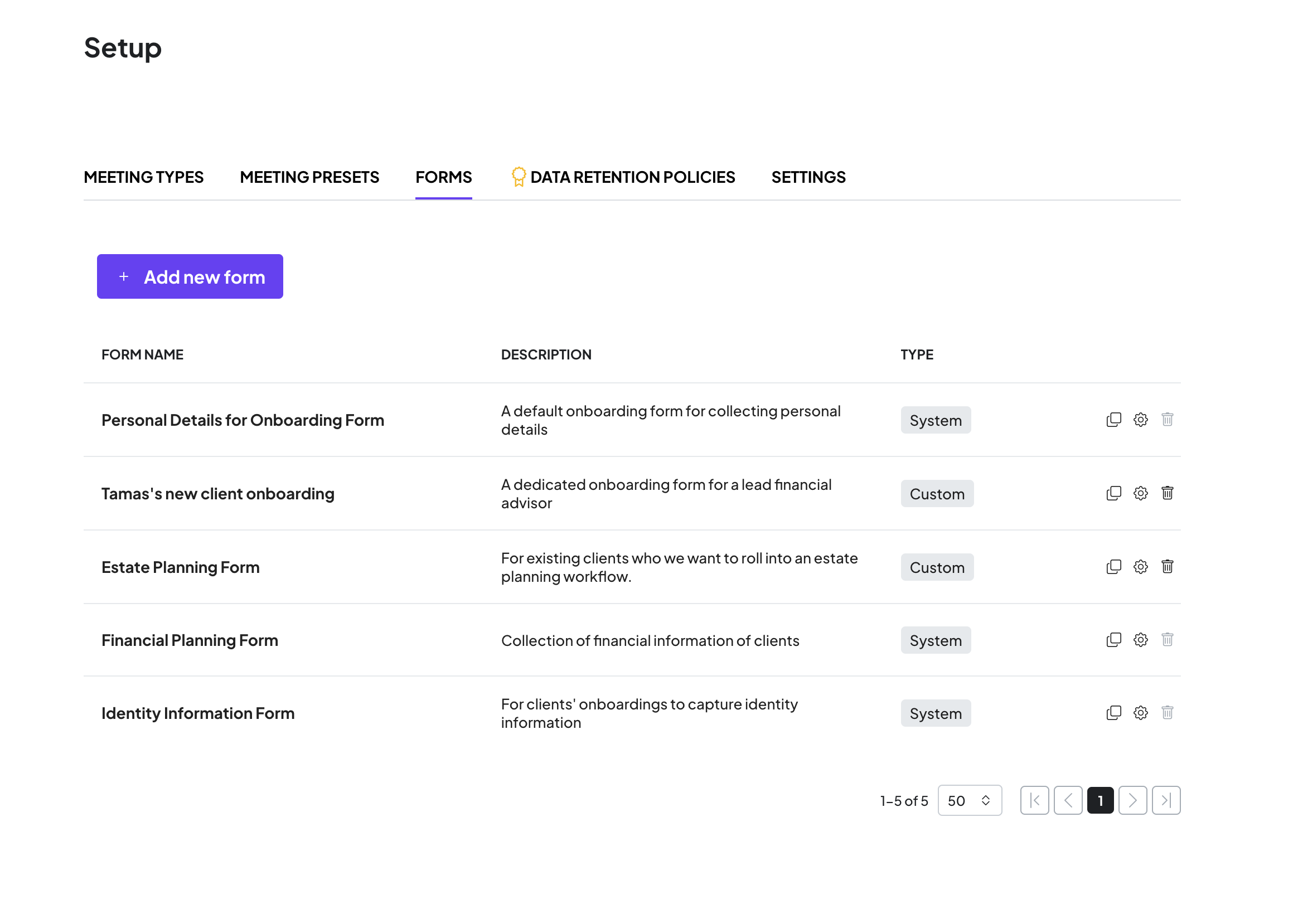
Task: Click description 'A default onboarding form for collecting personal details'
Action: [671, 420]
